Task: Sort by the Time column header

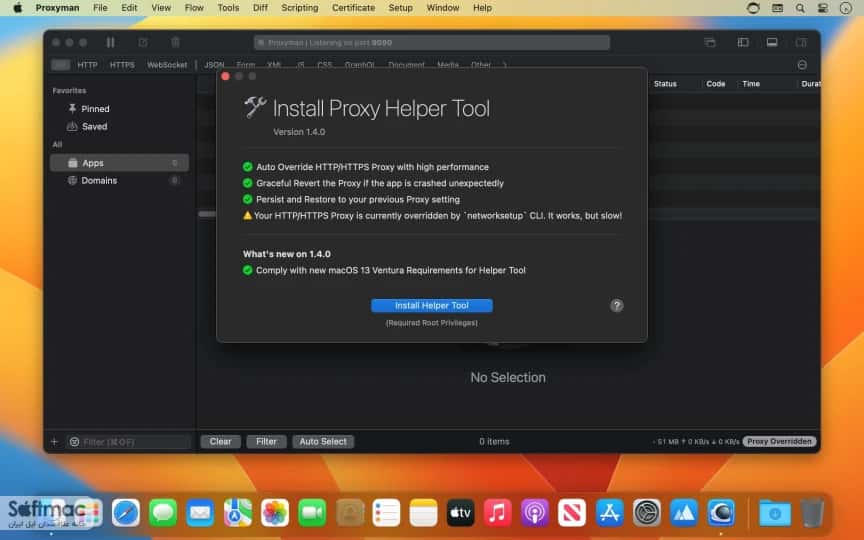Action: pyautogui.click(x=751, y=84)
